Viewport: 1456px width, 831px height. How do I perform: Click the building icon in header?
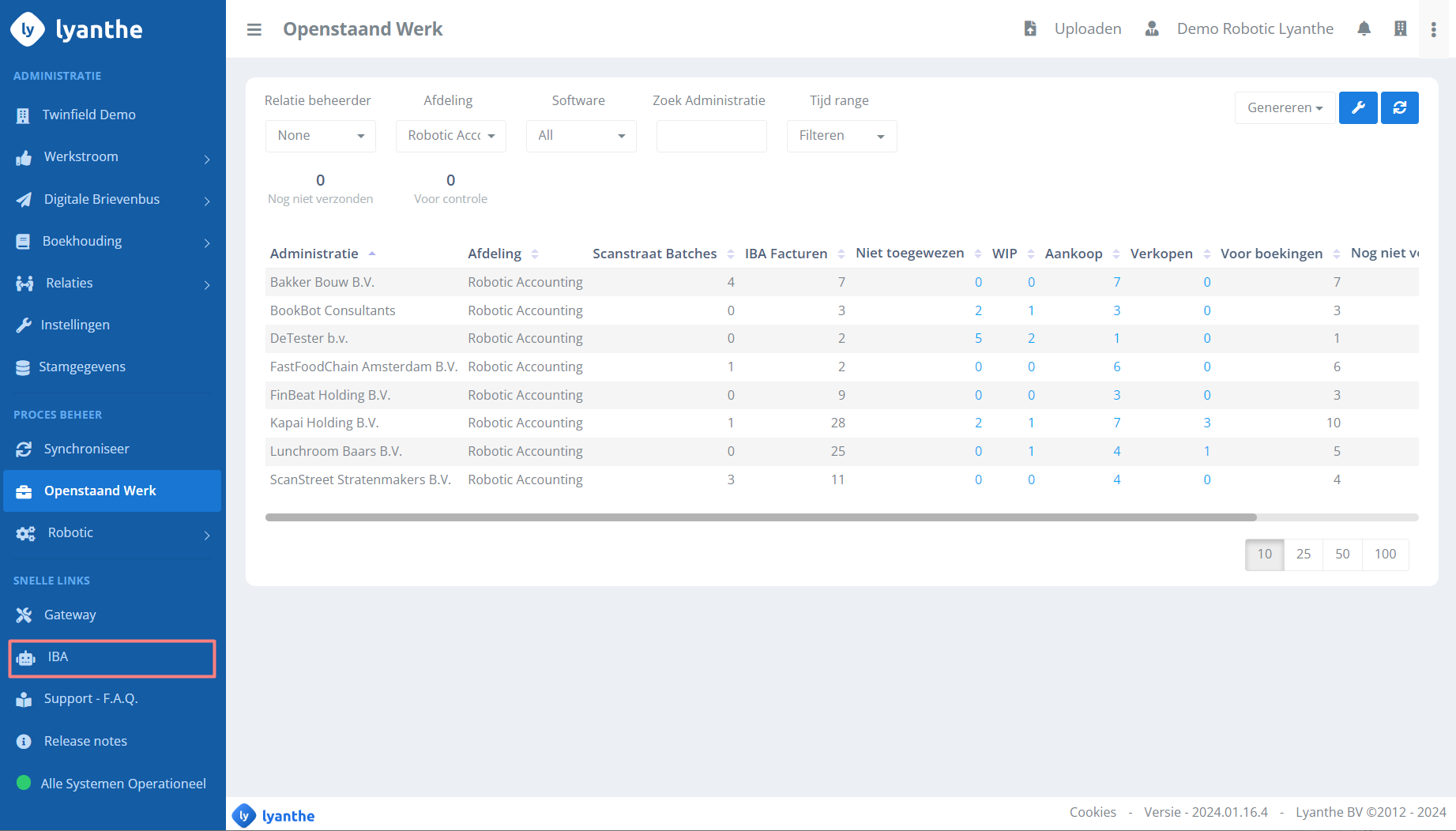pos(1400,29)
